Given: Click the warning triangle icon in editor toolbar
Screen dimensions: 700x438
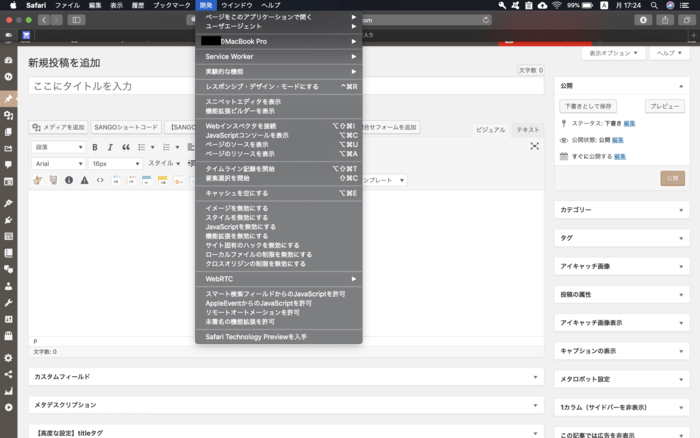Looking at the screenshot, I should point(84,180).
